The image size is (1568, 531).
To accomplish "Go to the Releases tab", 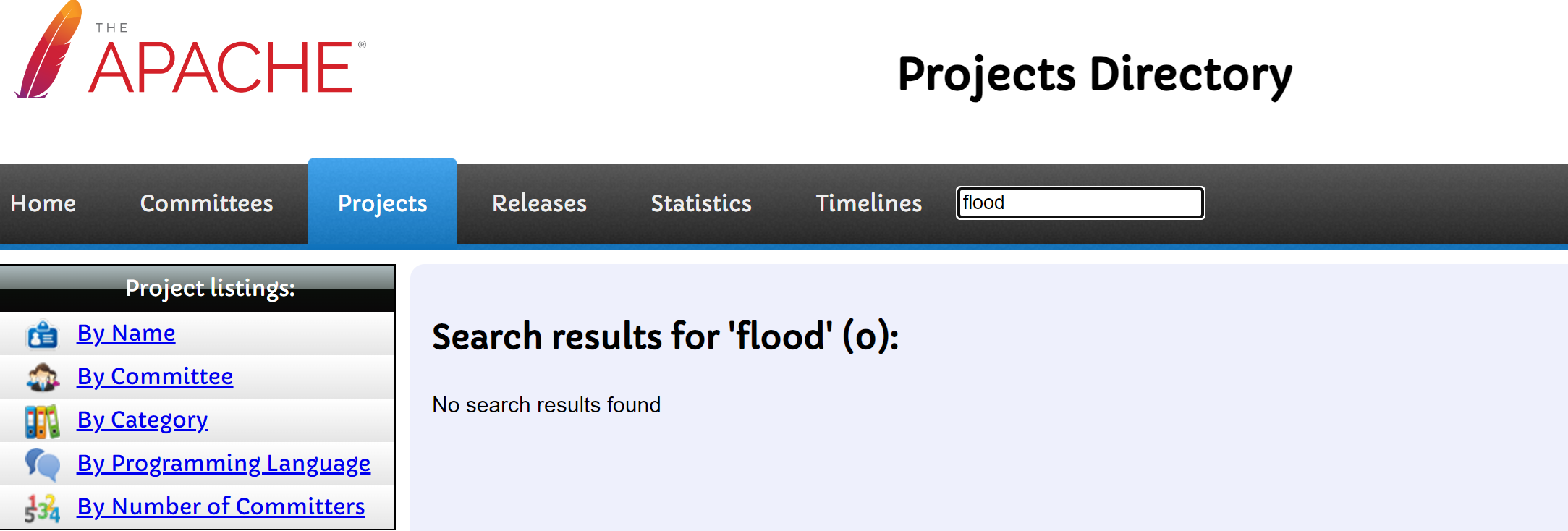I will 539,204.
